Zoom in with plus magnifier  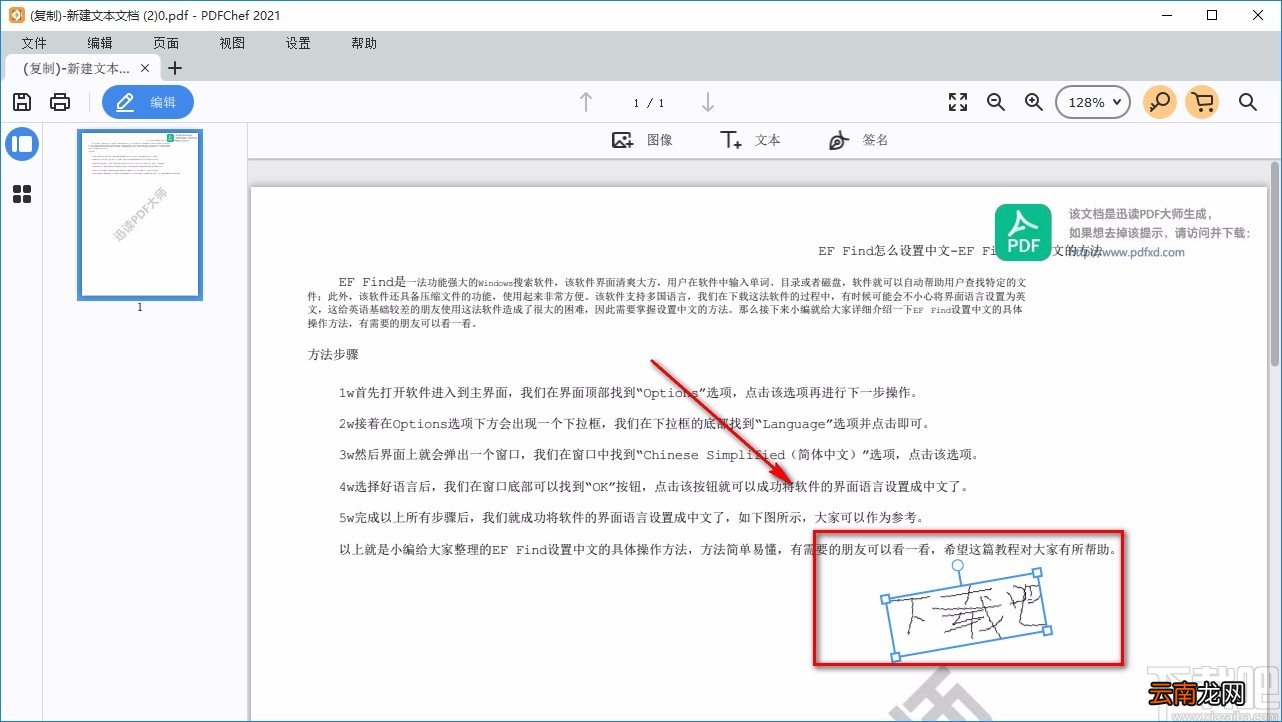click(x=1034, y=102)
